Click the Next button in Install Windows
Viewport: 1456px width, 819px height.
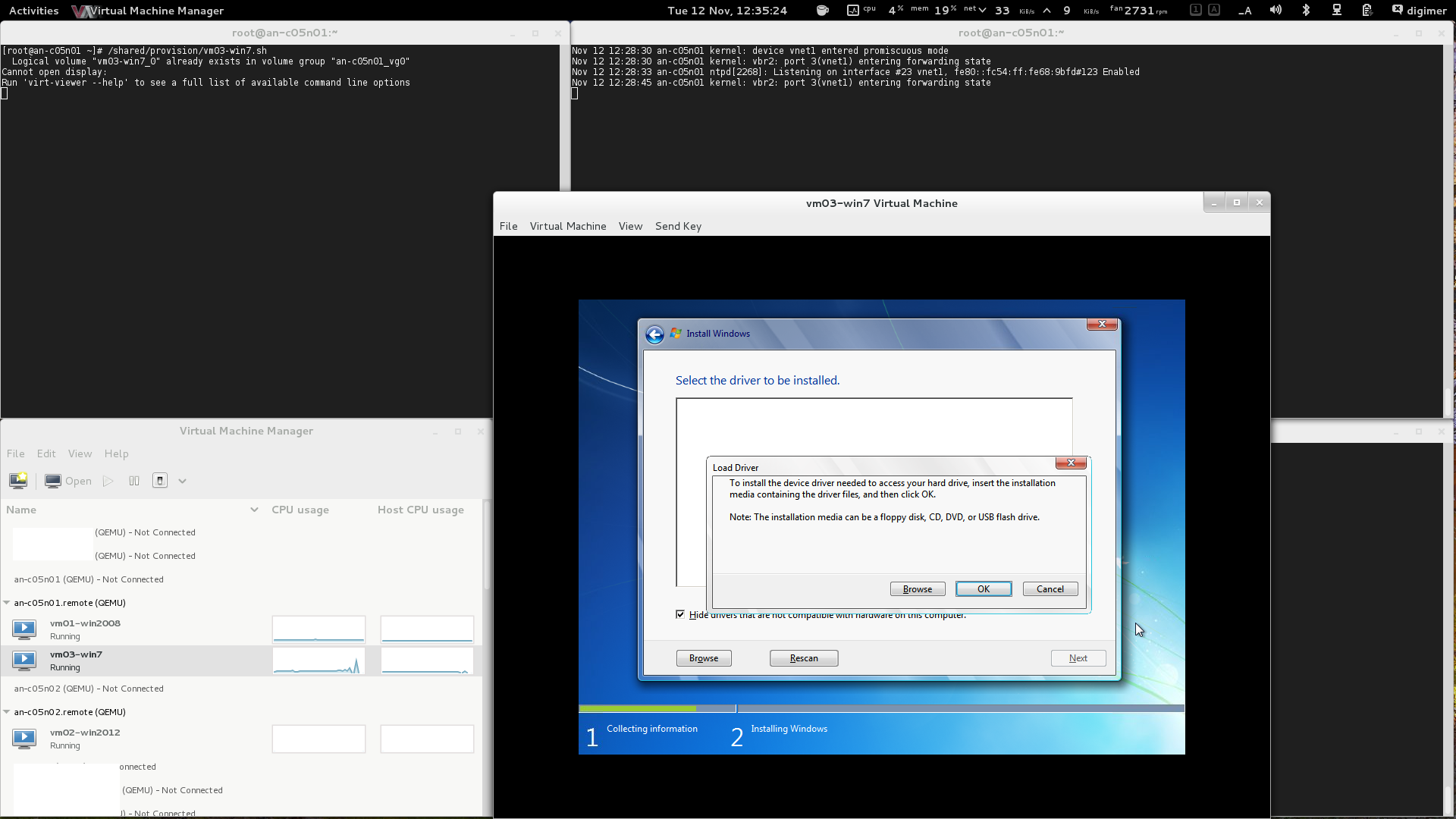tap(1078, 658)
